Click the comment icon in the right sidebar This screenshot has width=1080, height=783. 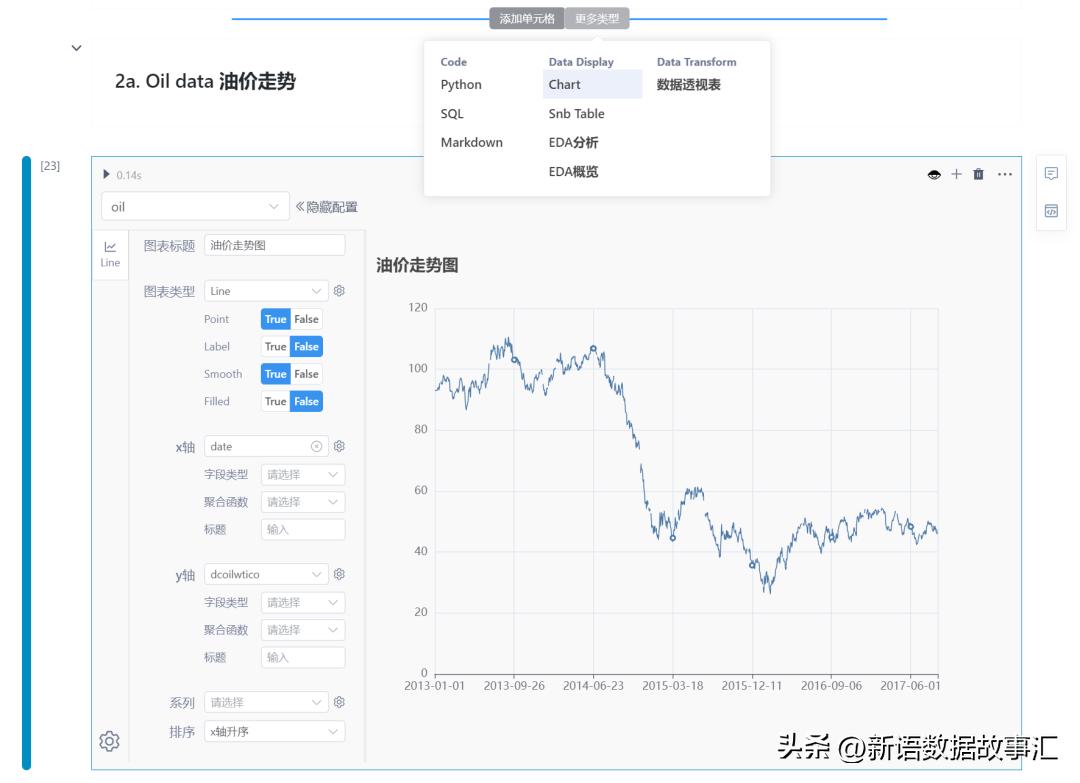[1051, 174]
